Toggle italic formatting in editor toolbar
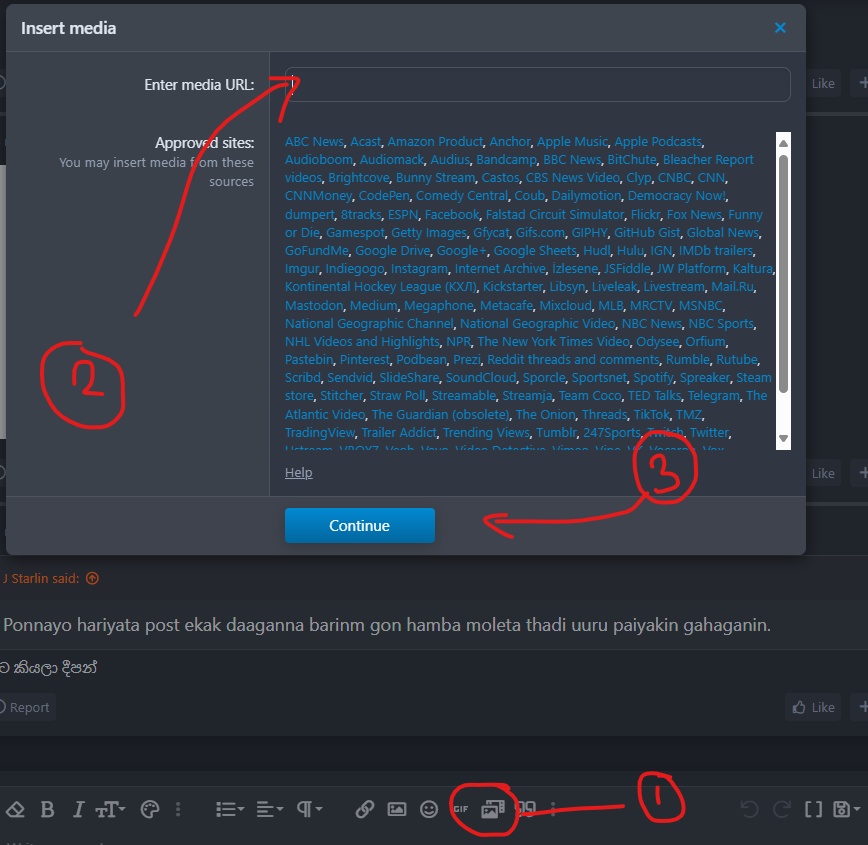 79,810
